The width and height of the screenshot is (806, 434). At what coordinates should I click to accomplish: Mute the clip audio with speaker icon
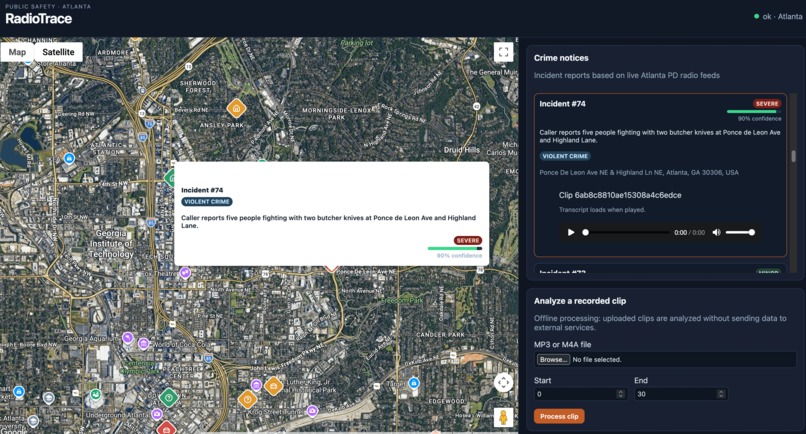click(x=717, y=232)
